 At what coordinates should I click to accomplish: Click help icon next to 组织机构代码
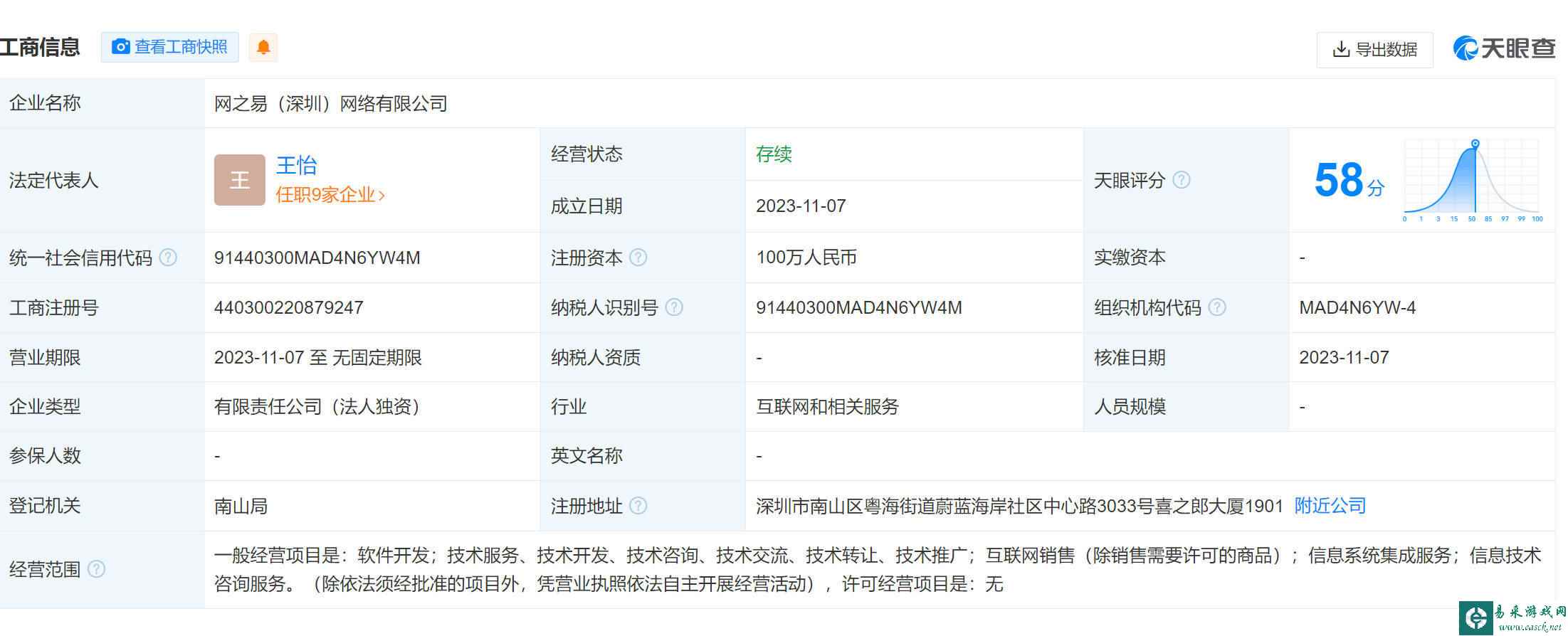point(1217,307)
